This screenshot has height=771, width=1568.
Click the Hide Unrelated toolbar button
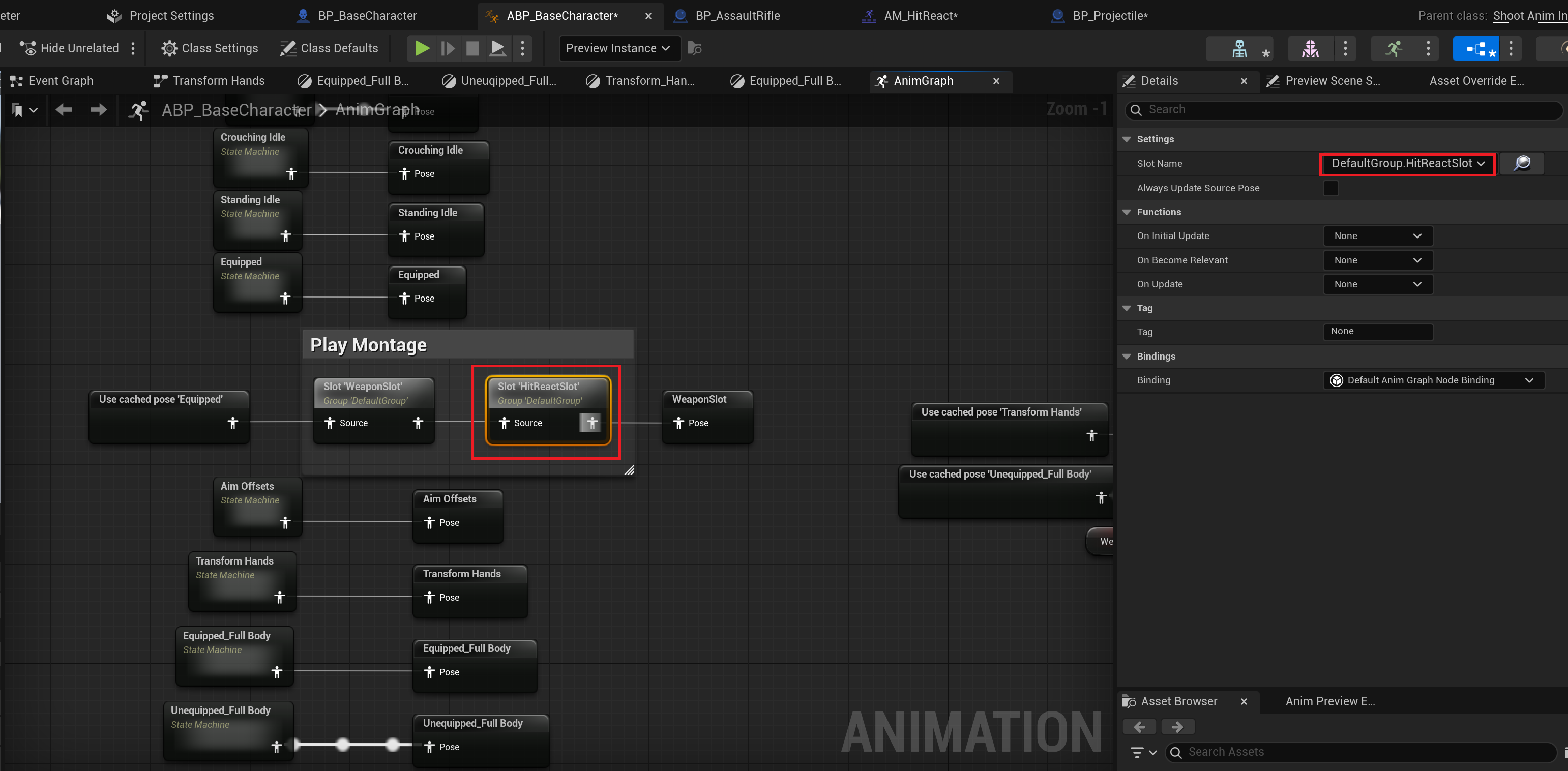pyautogui.click(x=69, y=48)
